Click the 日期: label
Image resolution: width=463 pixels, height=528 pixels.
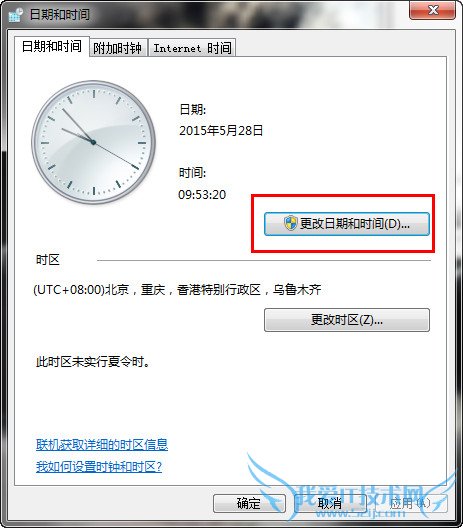point(193,109)
